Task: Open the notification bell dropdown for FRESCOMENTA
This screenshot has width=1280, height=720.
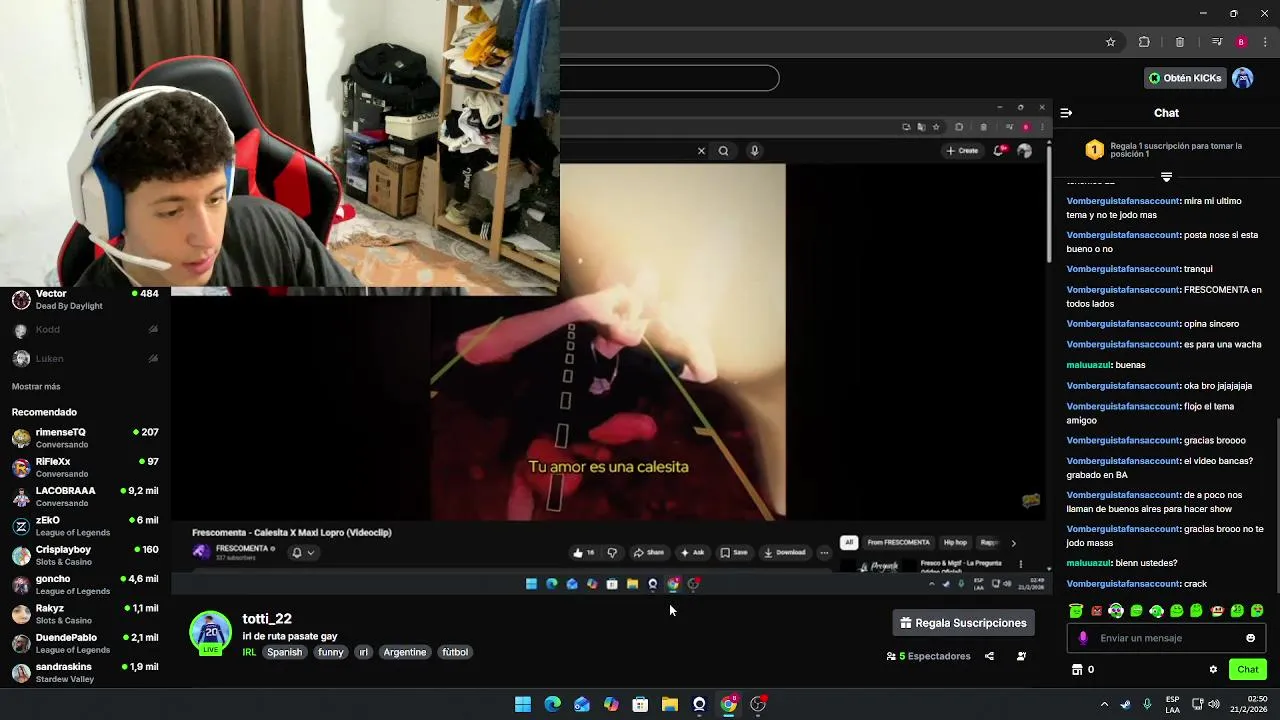Action: (303, 552)
